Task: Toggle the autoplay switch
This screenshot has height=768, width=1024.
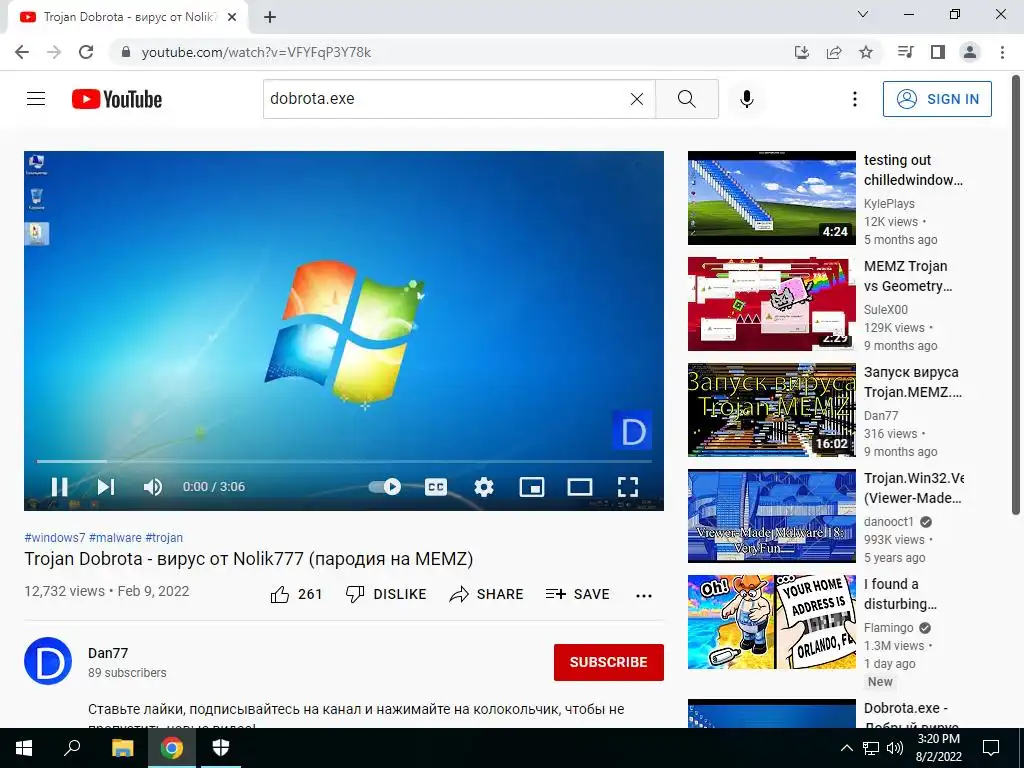Action: pos(385,487)
